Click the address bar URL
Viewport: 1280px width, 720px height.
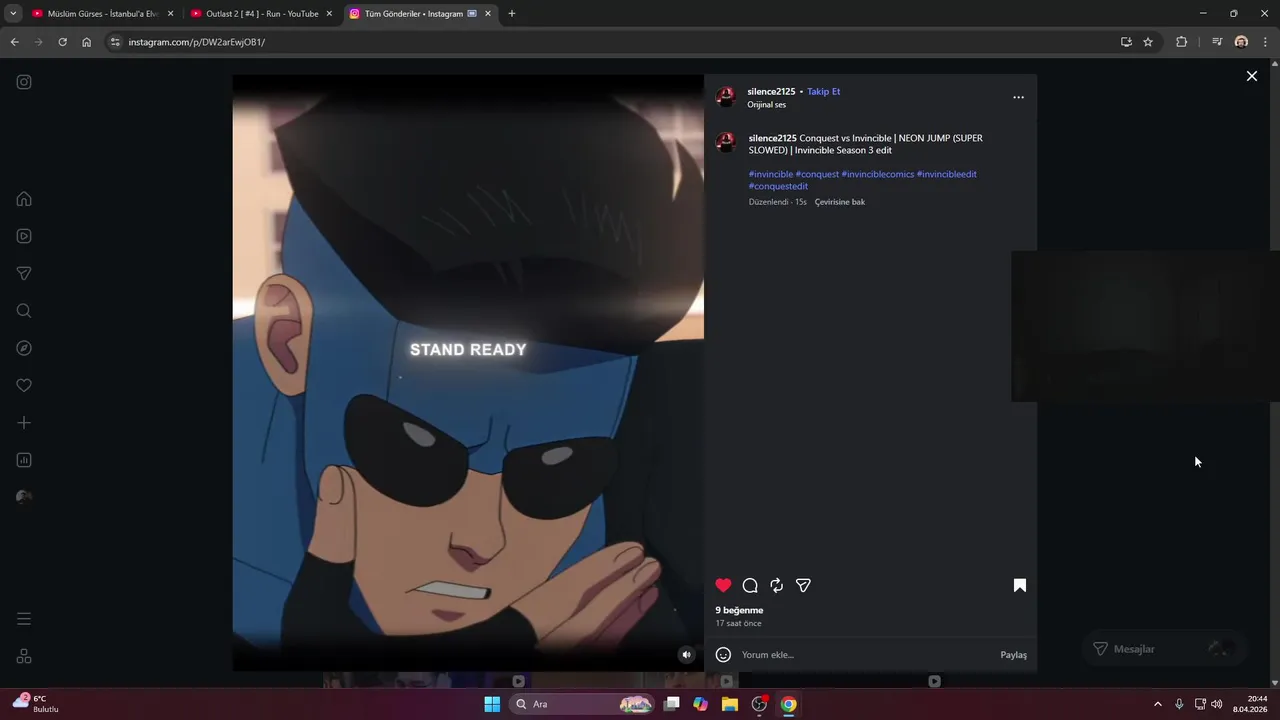tap(196, 42)
